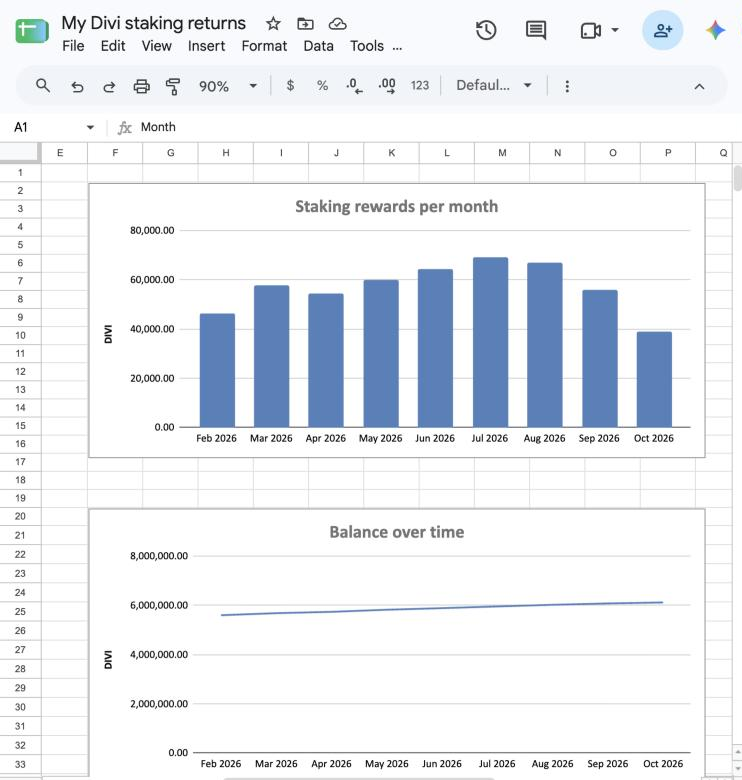Image resolution: width=742 pixels, height=780 pixels.
Task: Open the Gemini sparkle assistant
Action: pos(715,30)
